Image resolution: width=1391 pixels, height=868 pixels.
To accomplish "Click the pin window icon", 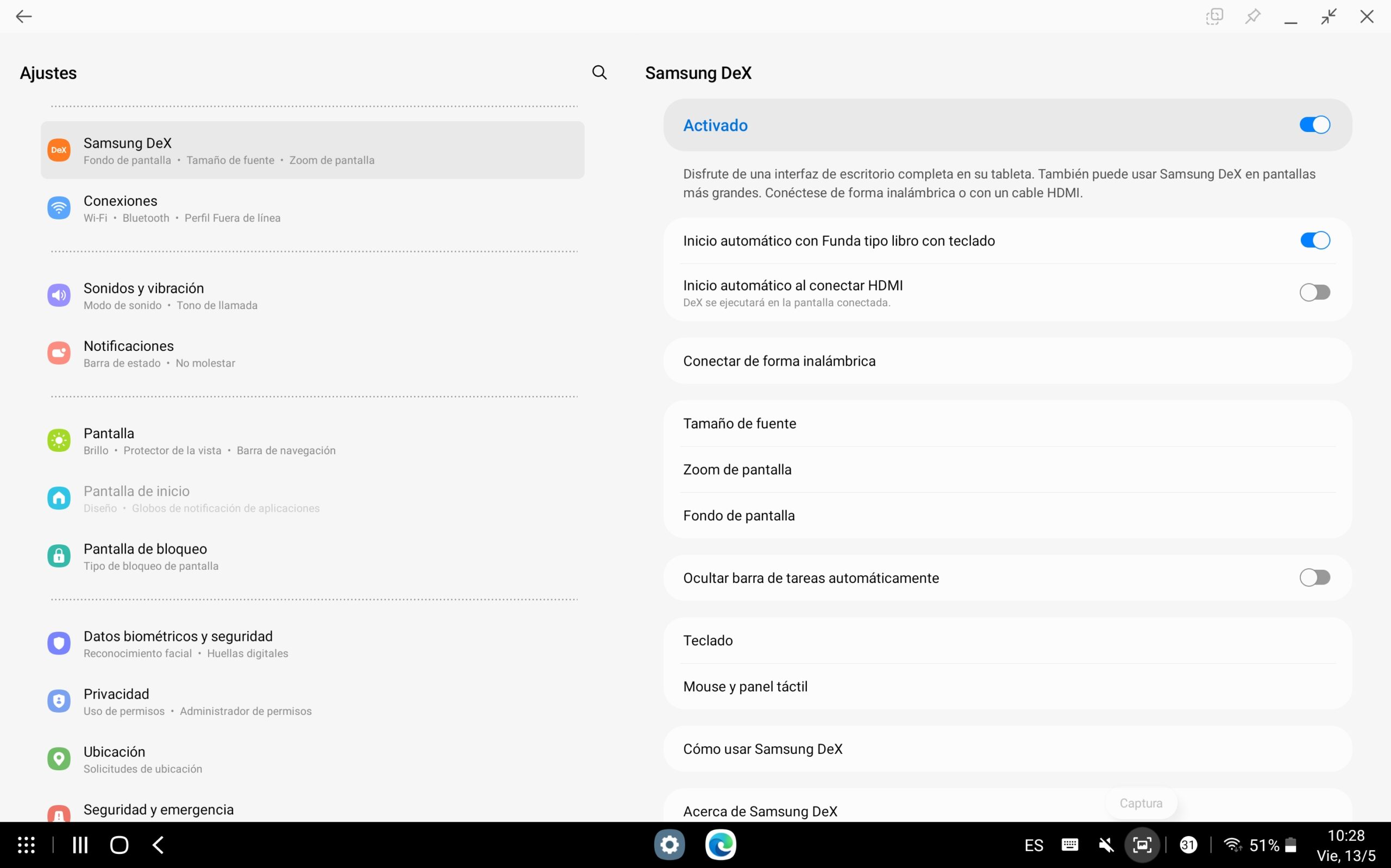I will [x=1252, y=17].
